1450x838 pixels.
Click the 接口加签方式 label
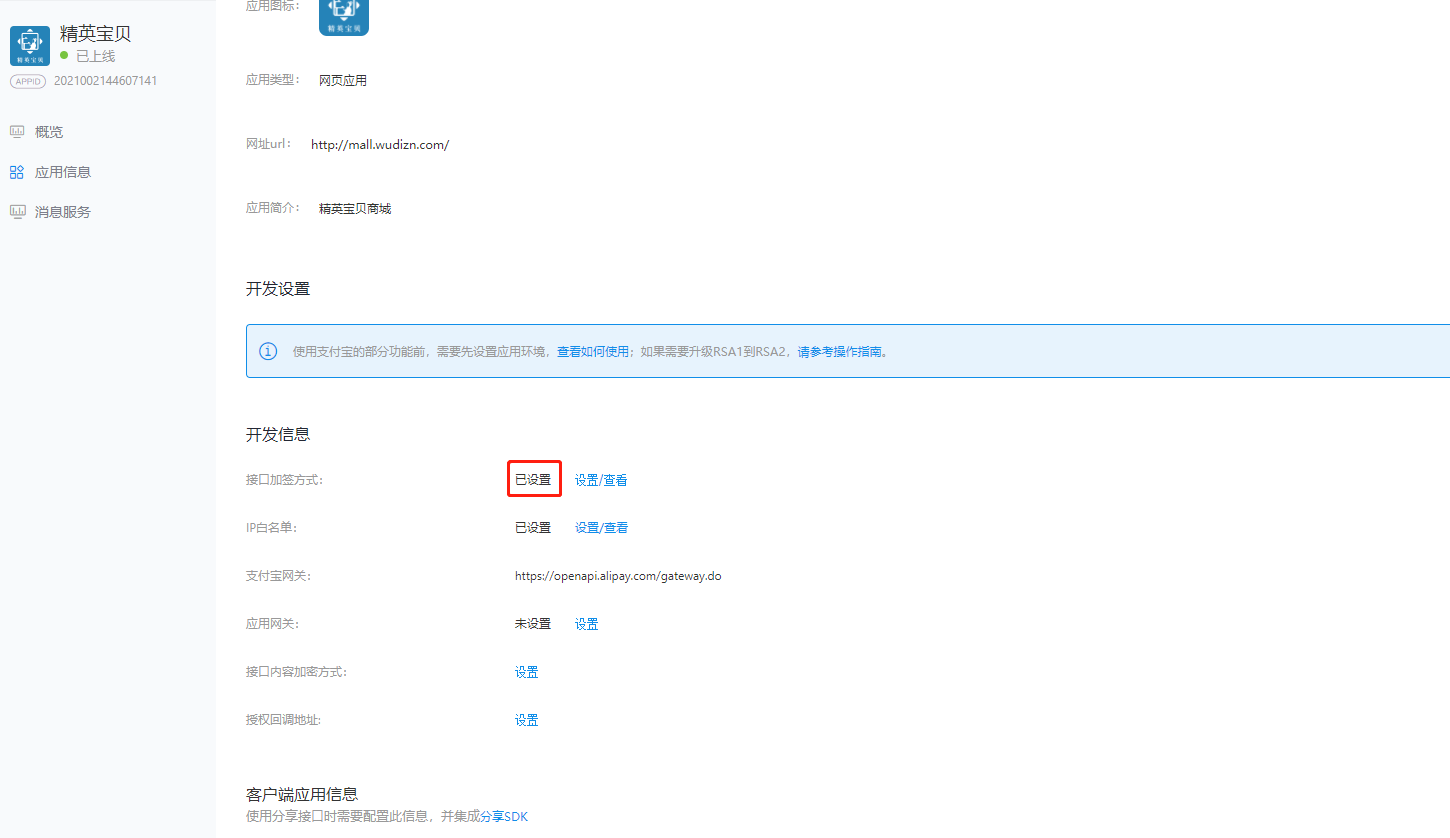click(x=284, y=480)
